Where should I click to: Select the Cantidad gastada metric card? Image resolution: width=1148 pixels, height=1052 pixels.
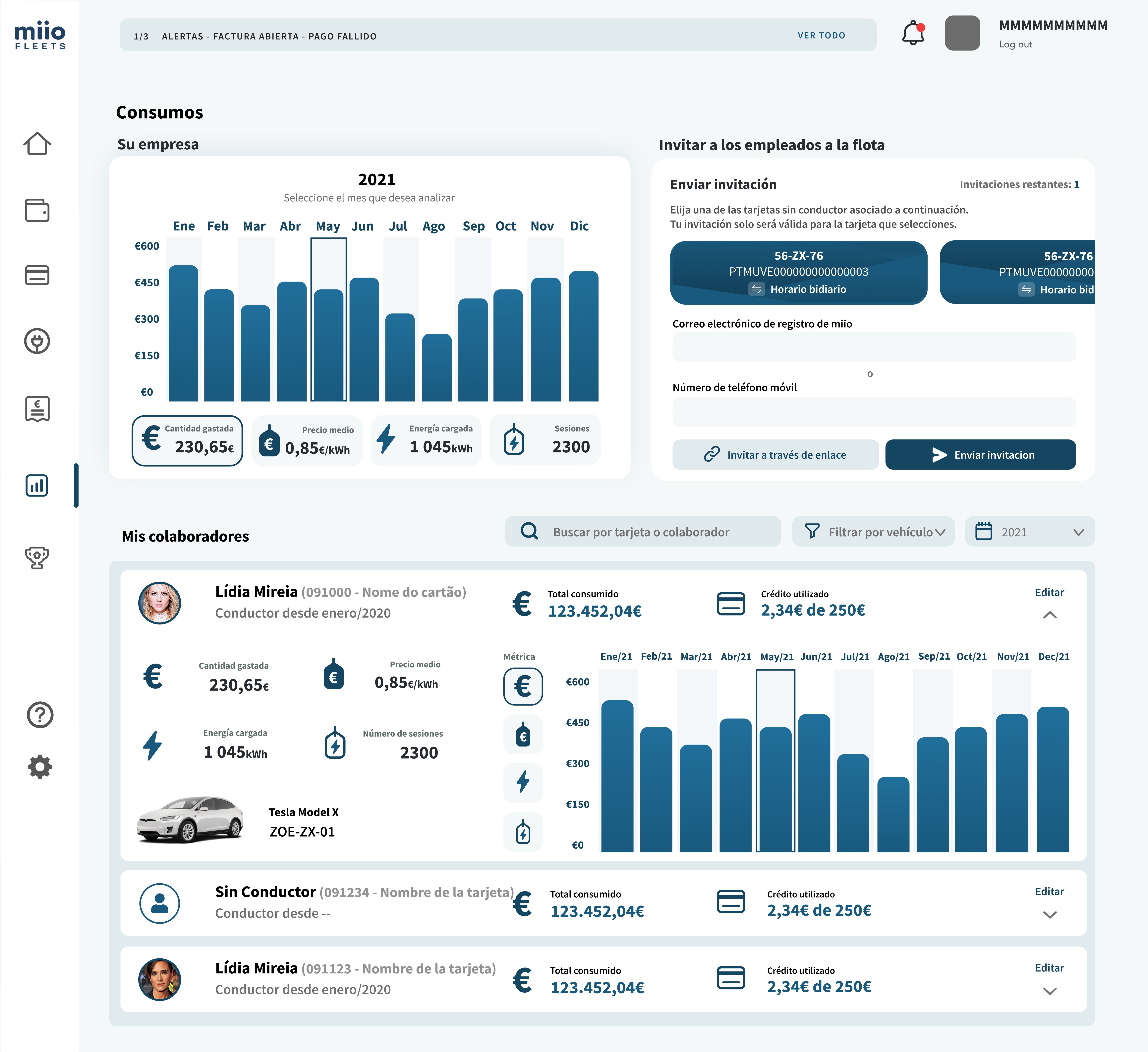[x=187, y=440]
